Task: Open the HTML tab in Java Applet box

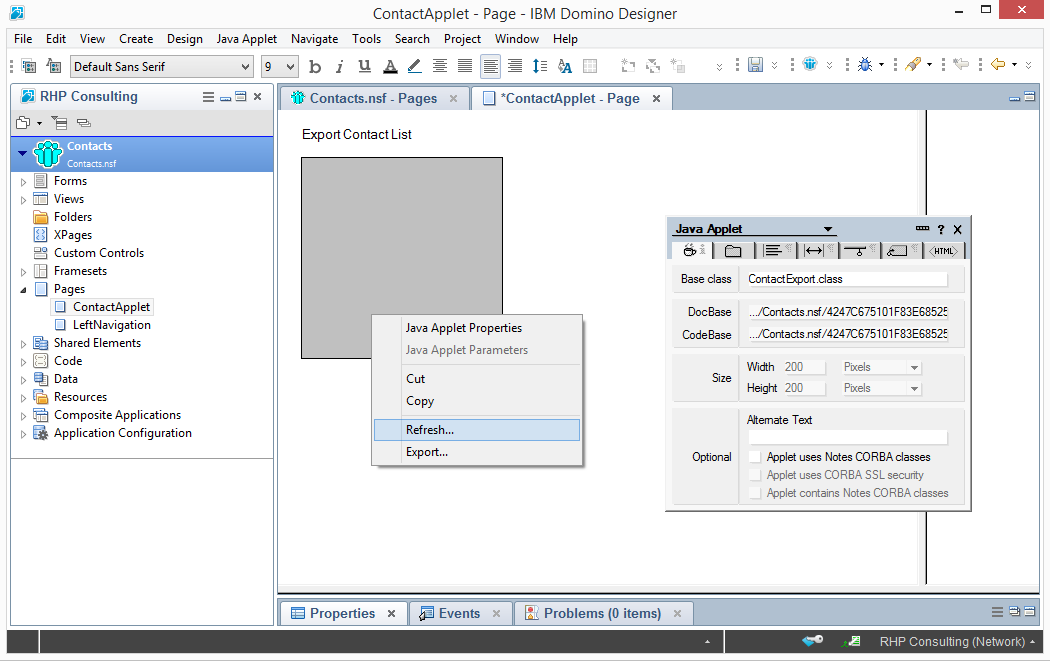Action: 943,251
